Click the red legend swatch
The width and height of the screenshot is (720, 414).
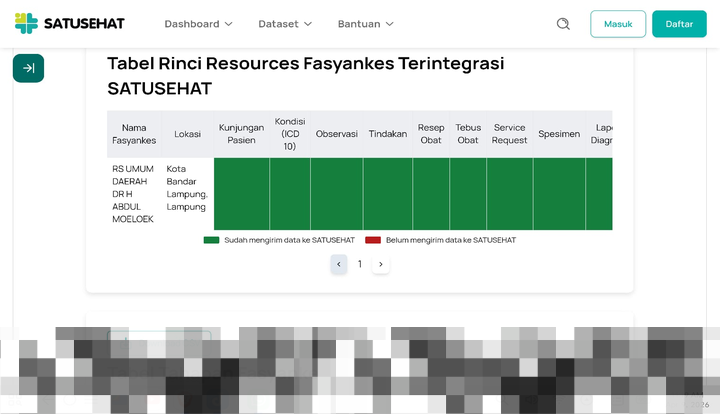(373, 240)
